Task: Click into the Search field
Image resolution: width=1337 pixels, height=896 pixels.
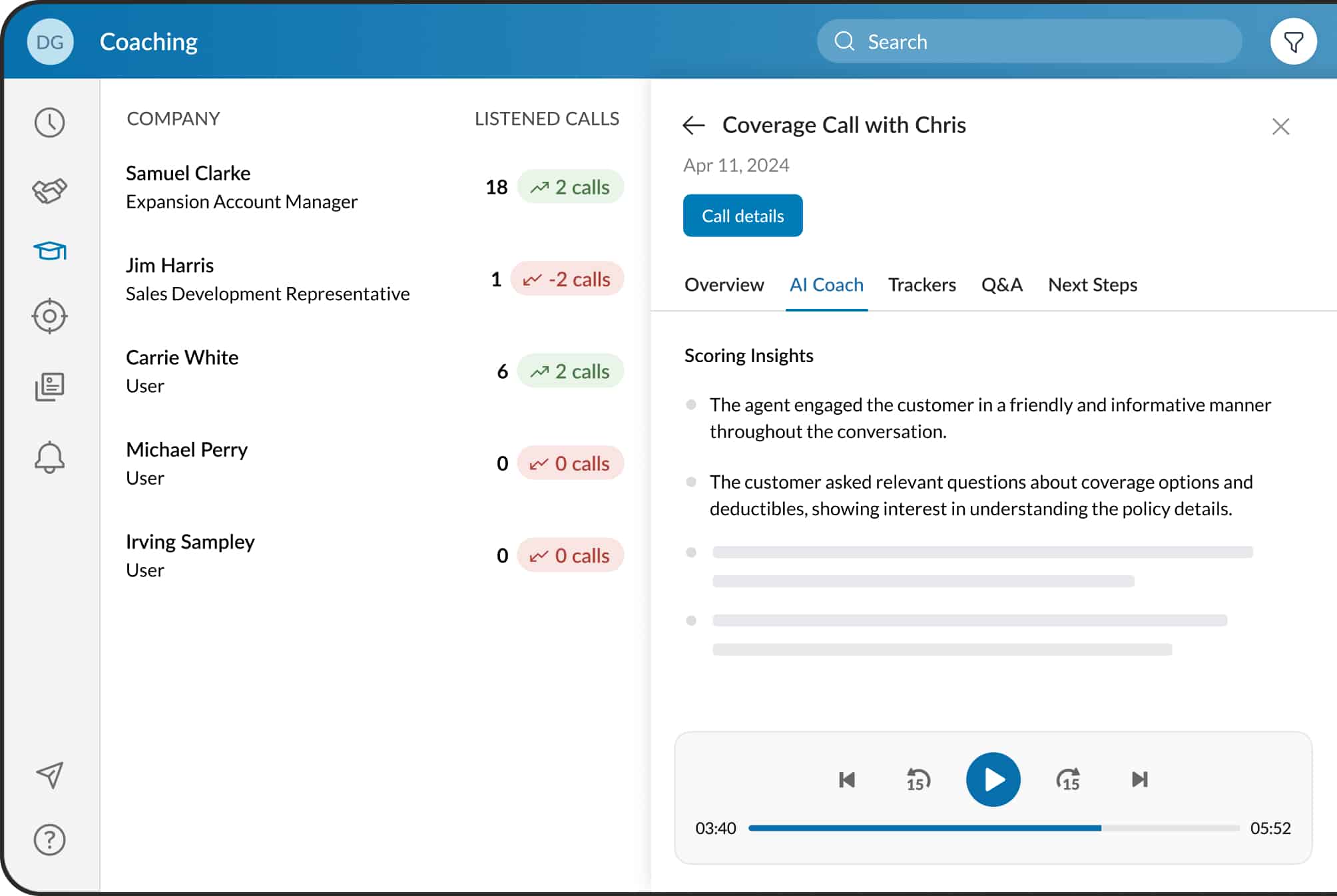Action: (x=1029, y=42)
